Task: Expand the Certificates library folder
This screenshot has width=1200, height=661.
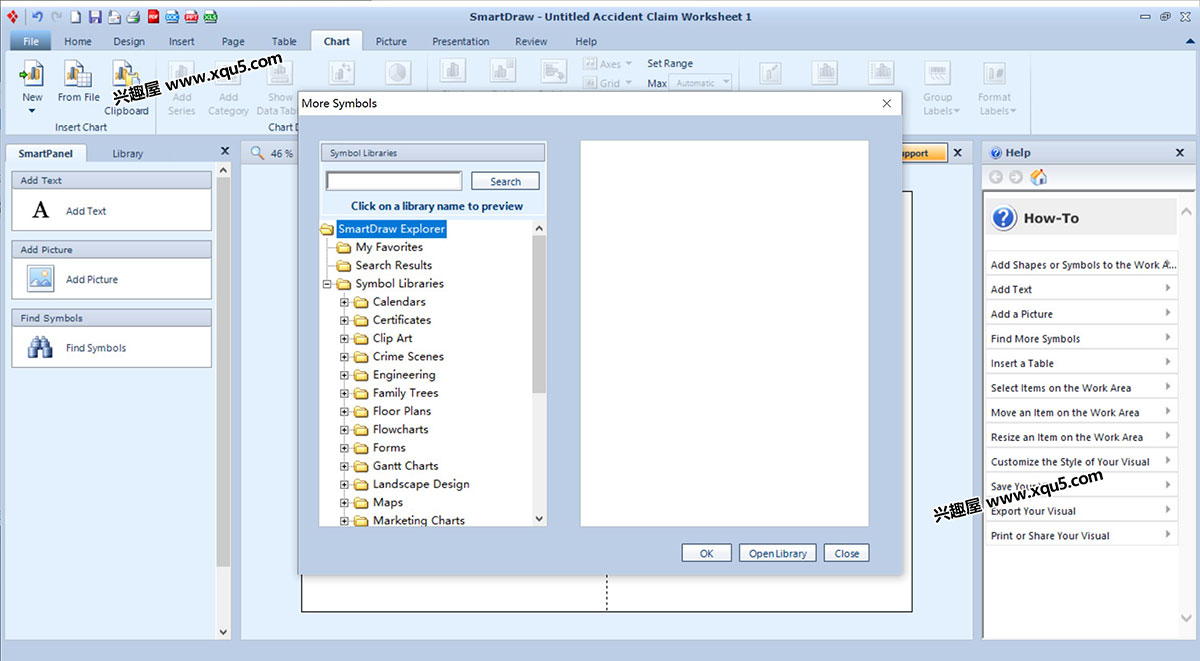Action: [345, 320]
